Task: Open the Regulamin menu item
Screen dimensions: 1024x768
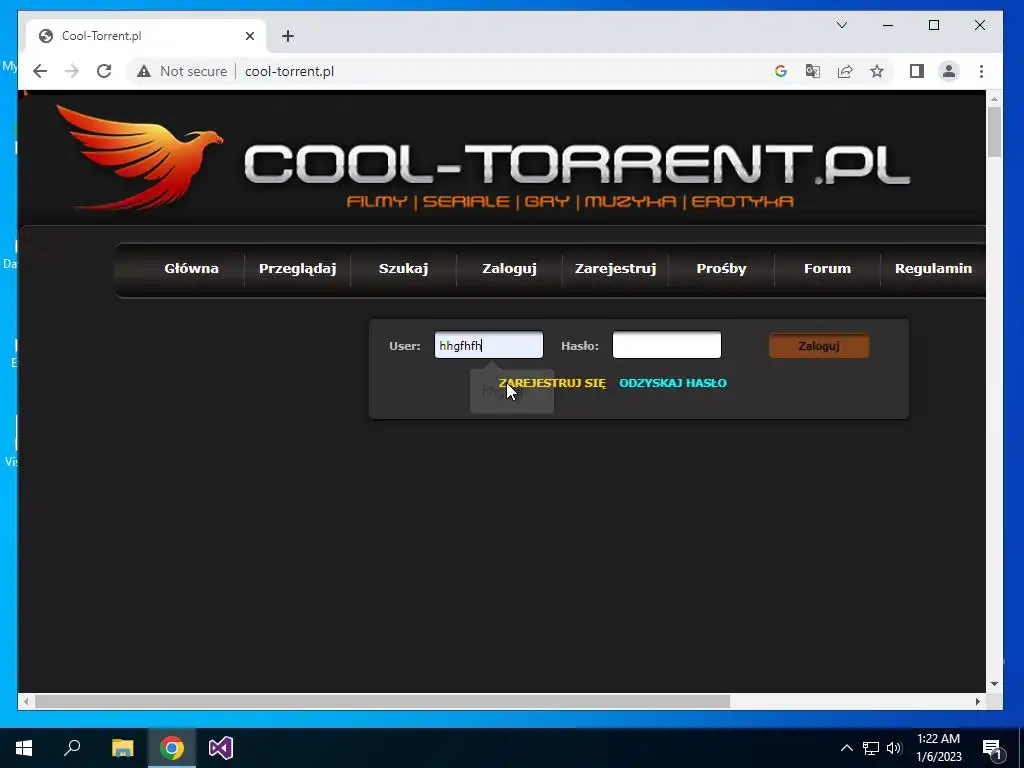Action: pyautogui.click(x=933, y=268)
